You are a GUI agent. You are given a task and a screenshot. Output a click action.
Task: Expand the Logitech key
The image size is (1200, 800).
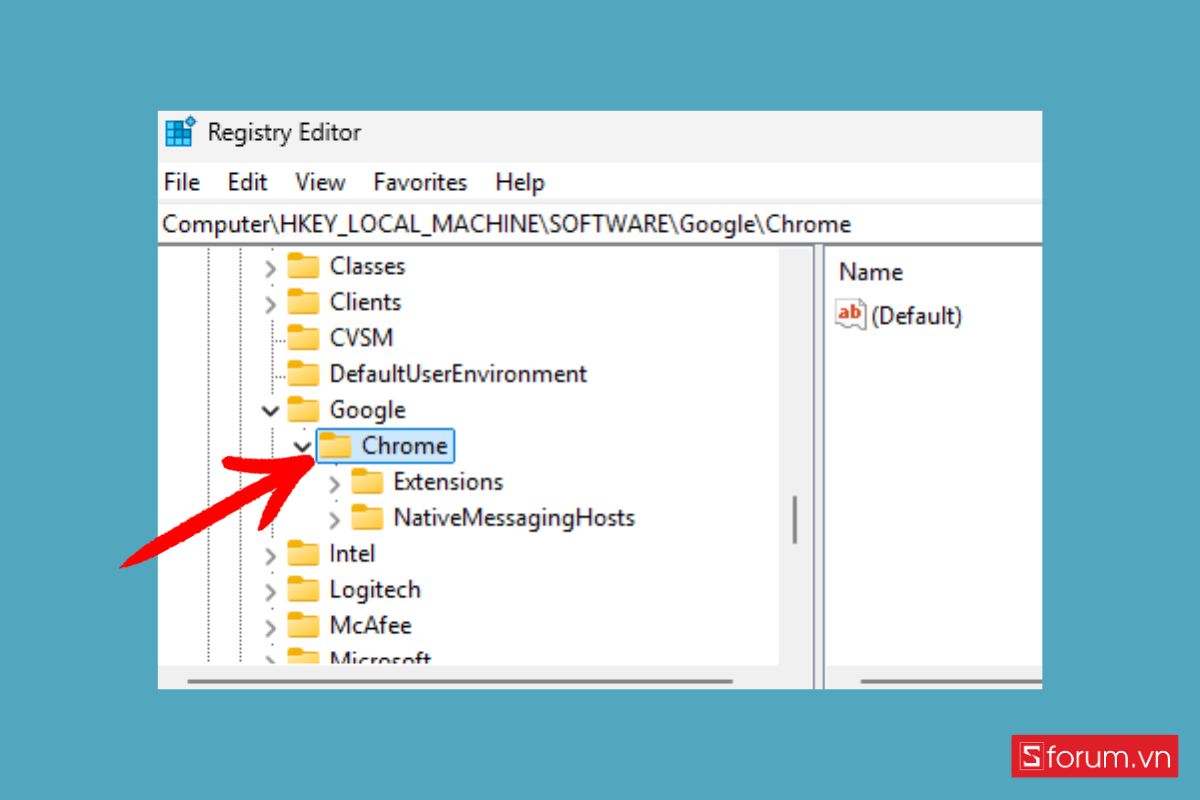pyautogui.click(x=270, y=591)
